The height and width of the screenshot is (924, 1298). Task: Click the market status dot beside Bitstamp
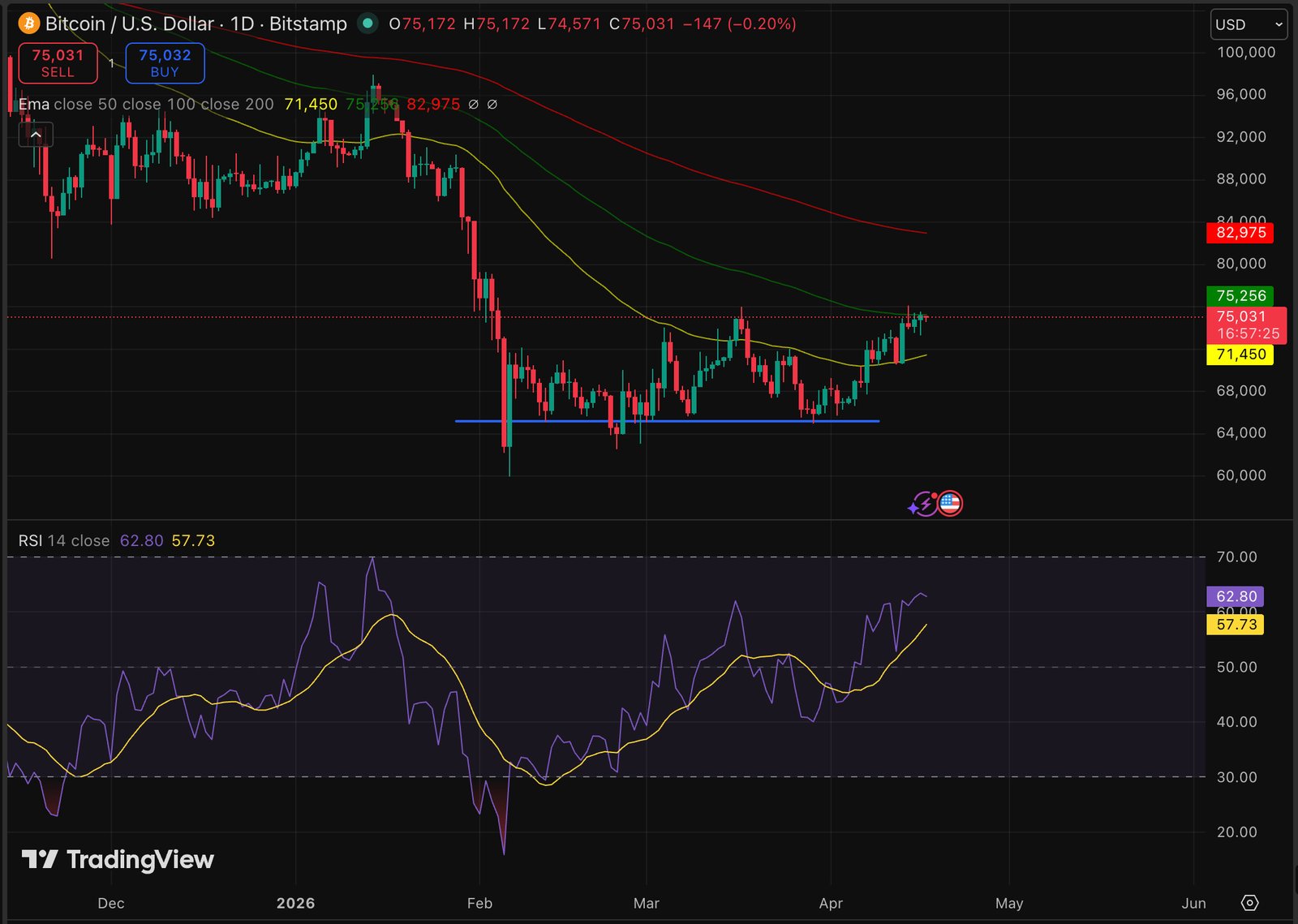click(369, 24)
